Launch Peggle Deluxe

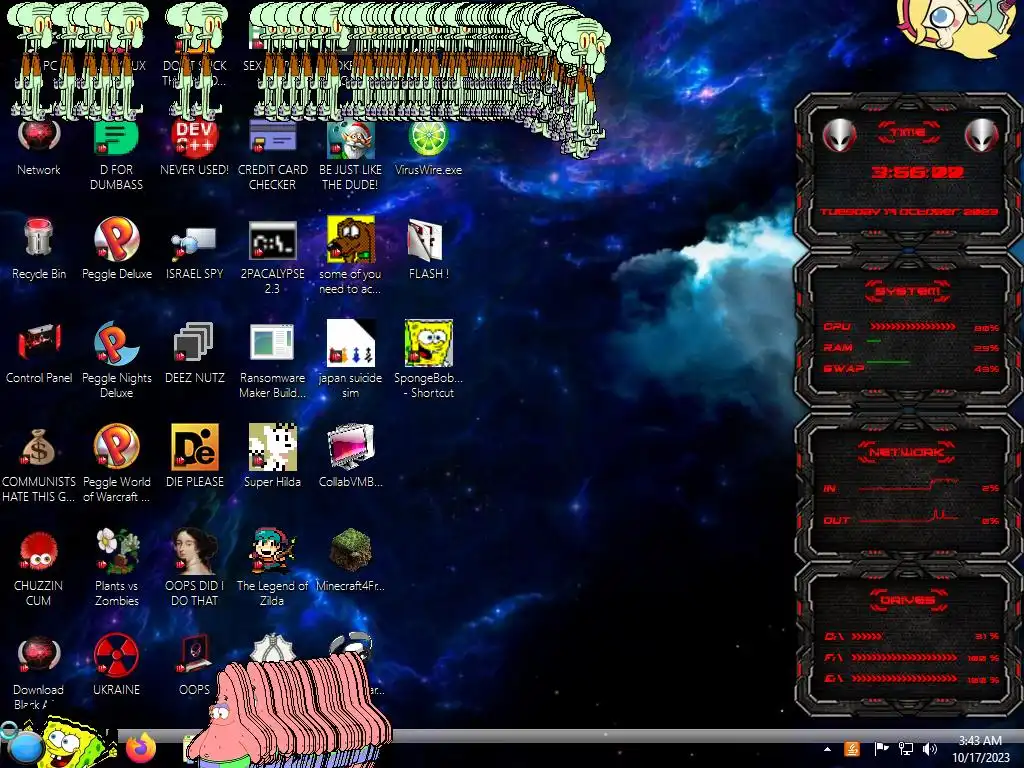pos(116,249)
